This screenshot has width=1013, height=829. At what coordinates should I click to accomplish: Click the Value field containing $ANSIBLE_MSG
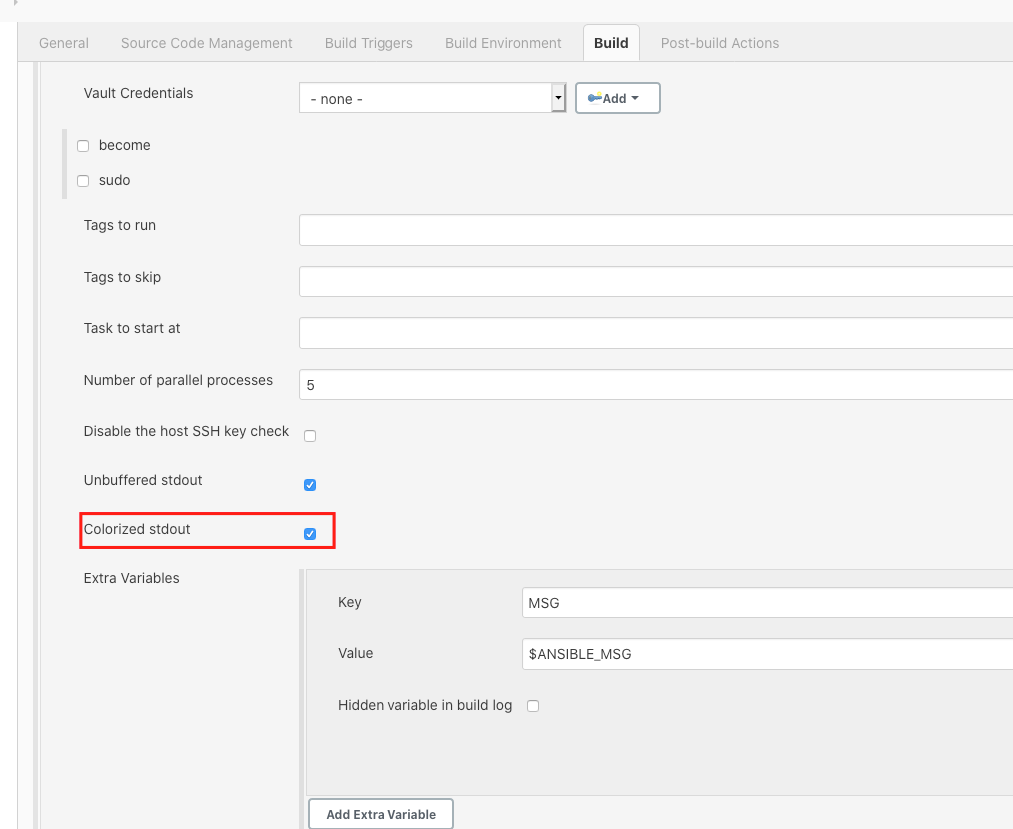[x=768, y=654]
